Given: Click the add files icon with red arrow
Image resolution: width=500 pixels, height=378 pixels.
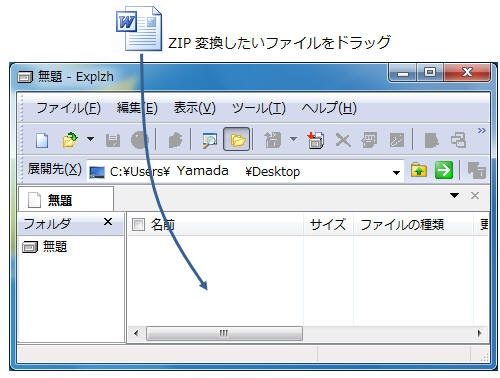Looking at the screenshot, I should pos(315,140).
